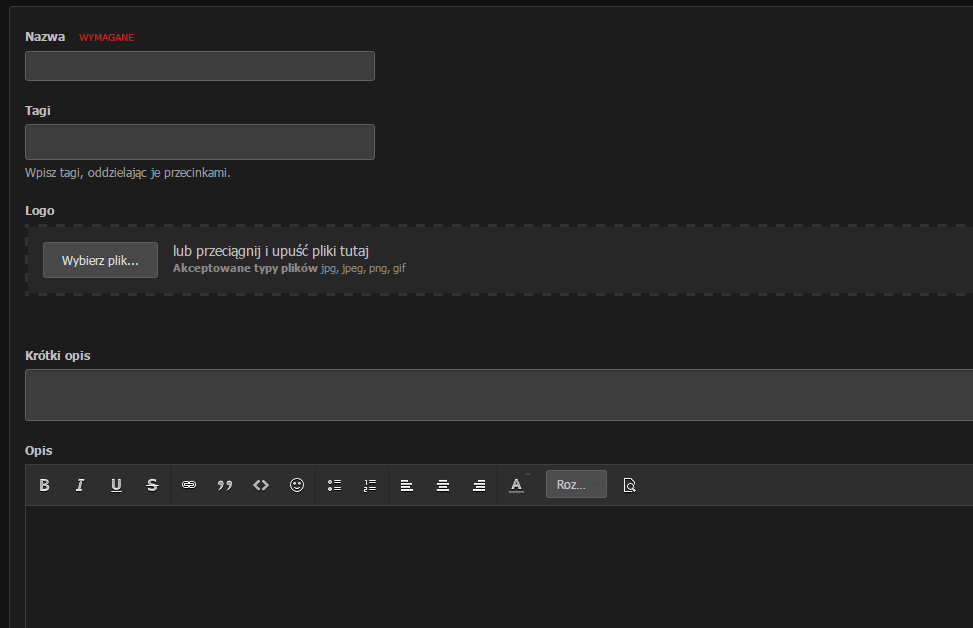Screen dimensions: 973x628
Task: Toggle italic text formatting
Action: coord(80,485)
